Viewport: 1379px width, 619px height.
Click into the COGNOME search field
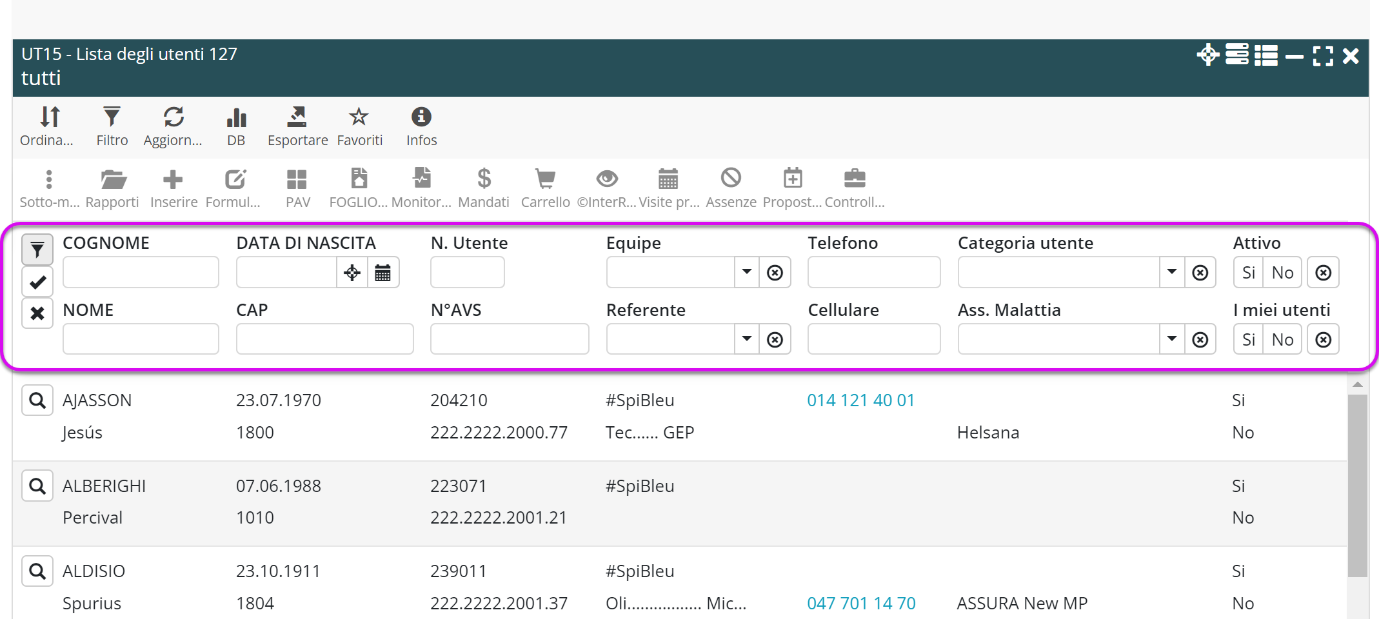click(140, 273)
